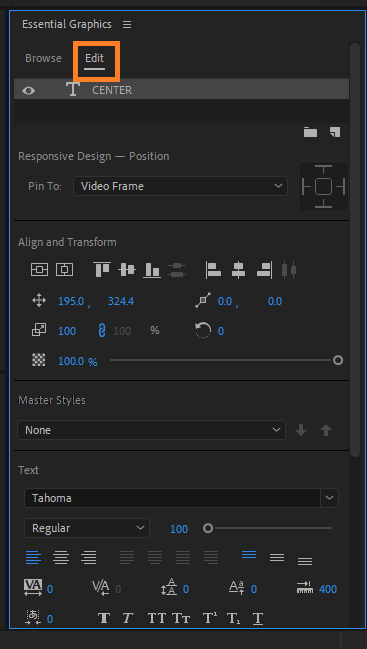Click the Align Left edge icon
Image resolution: width=367 pixels, height=649 pixels.
coord(213,270)
